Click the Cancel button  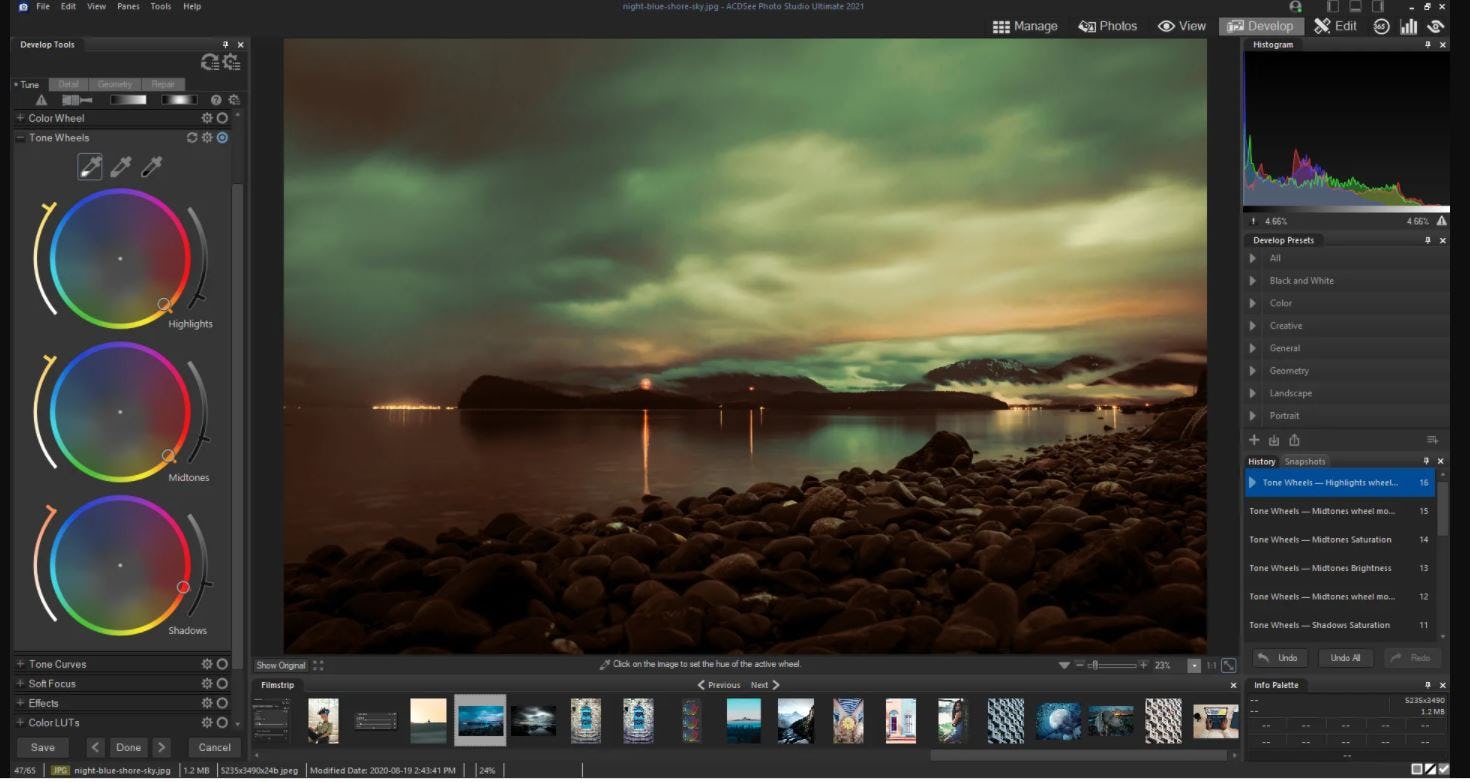point(215,747)
